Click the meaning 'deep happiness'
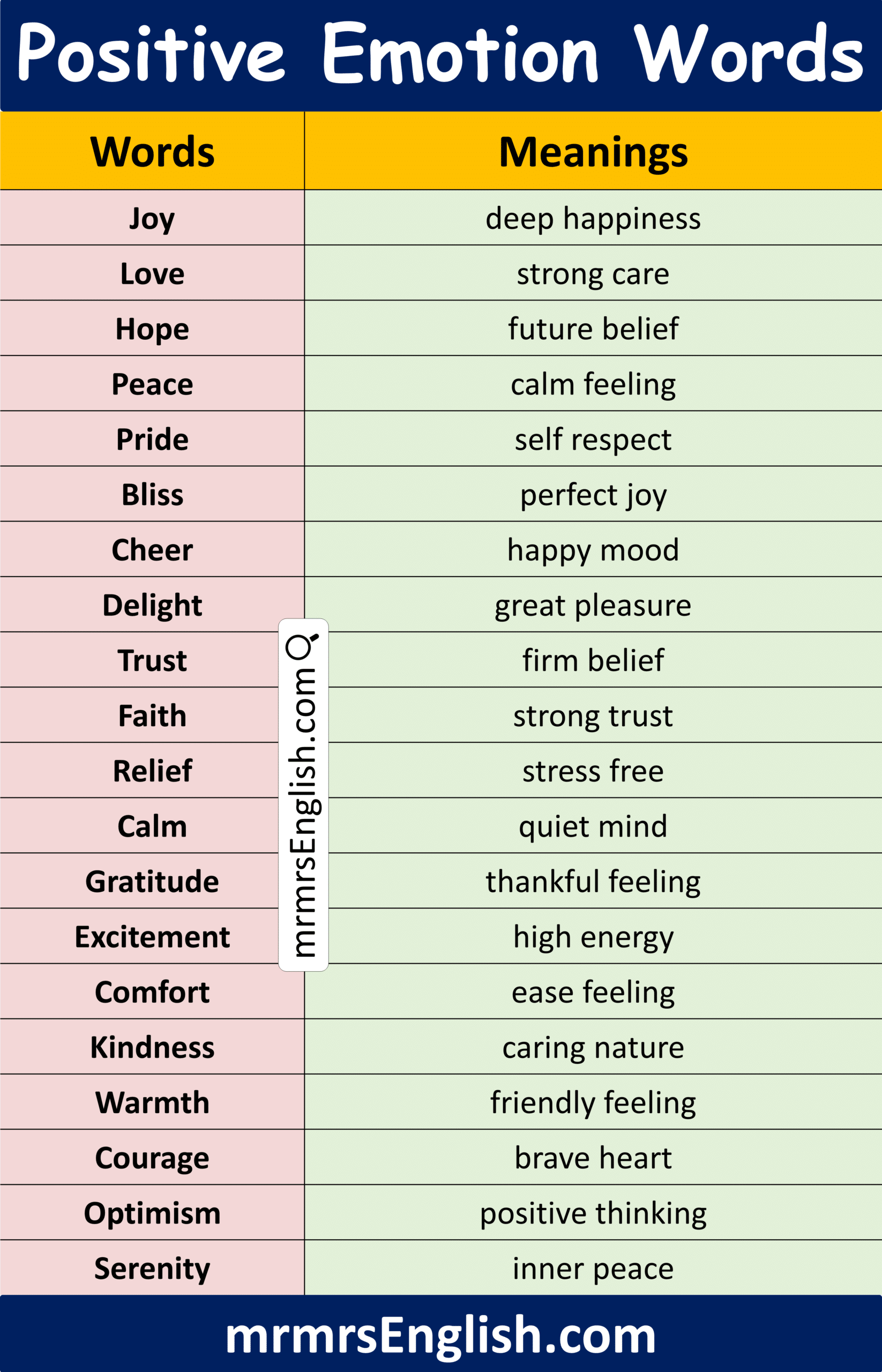Viewport: 882px width, 1372px height. tap(593, 218)
